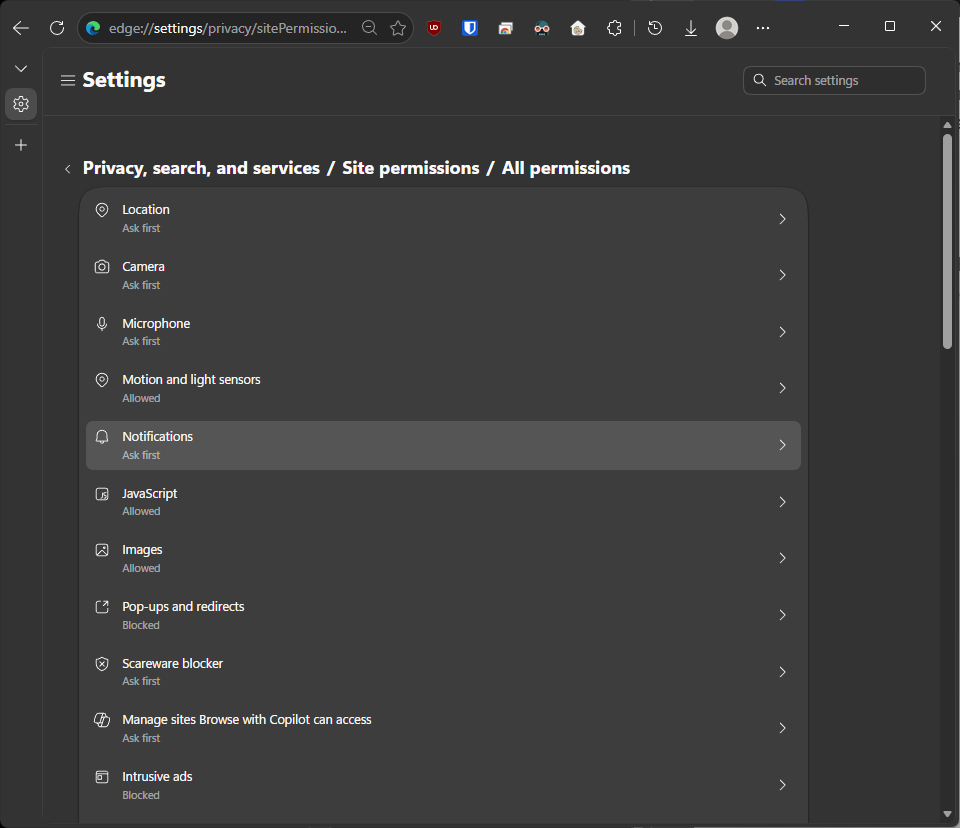
Task: Click the Images permission icon
Action: tap(102, 550)
